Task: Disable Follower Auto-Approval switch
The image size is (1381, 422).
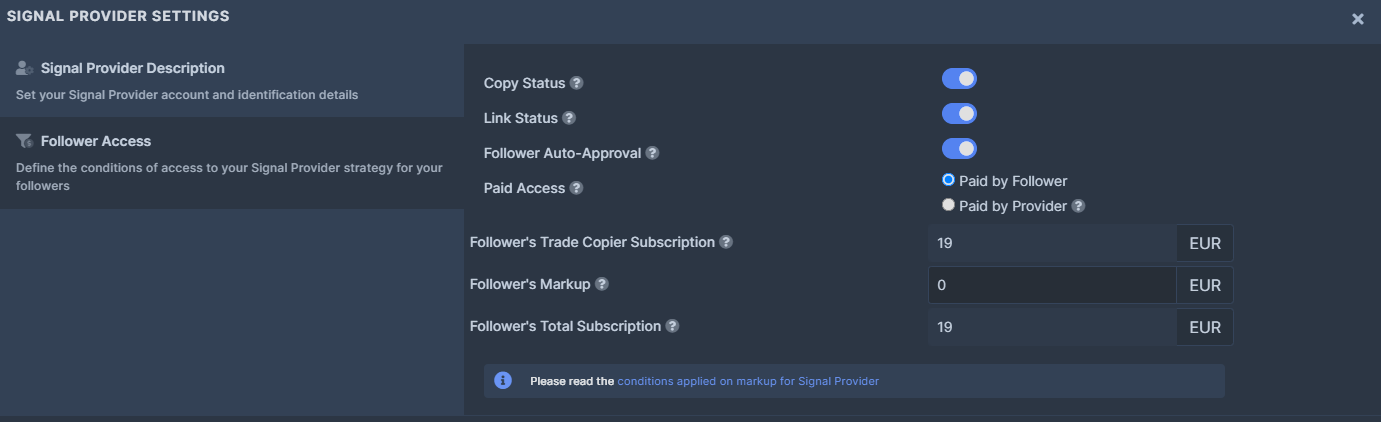Action: click(959, 149)
